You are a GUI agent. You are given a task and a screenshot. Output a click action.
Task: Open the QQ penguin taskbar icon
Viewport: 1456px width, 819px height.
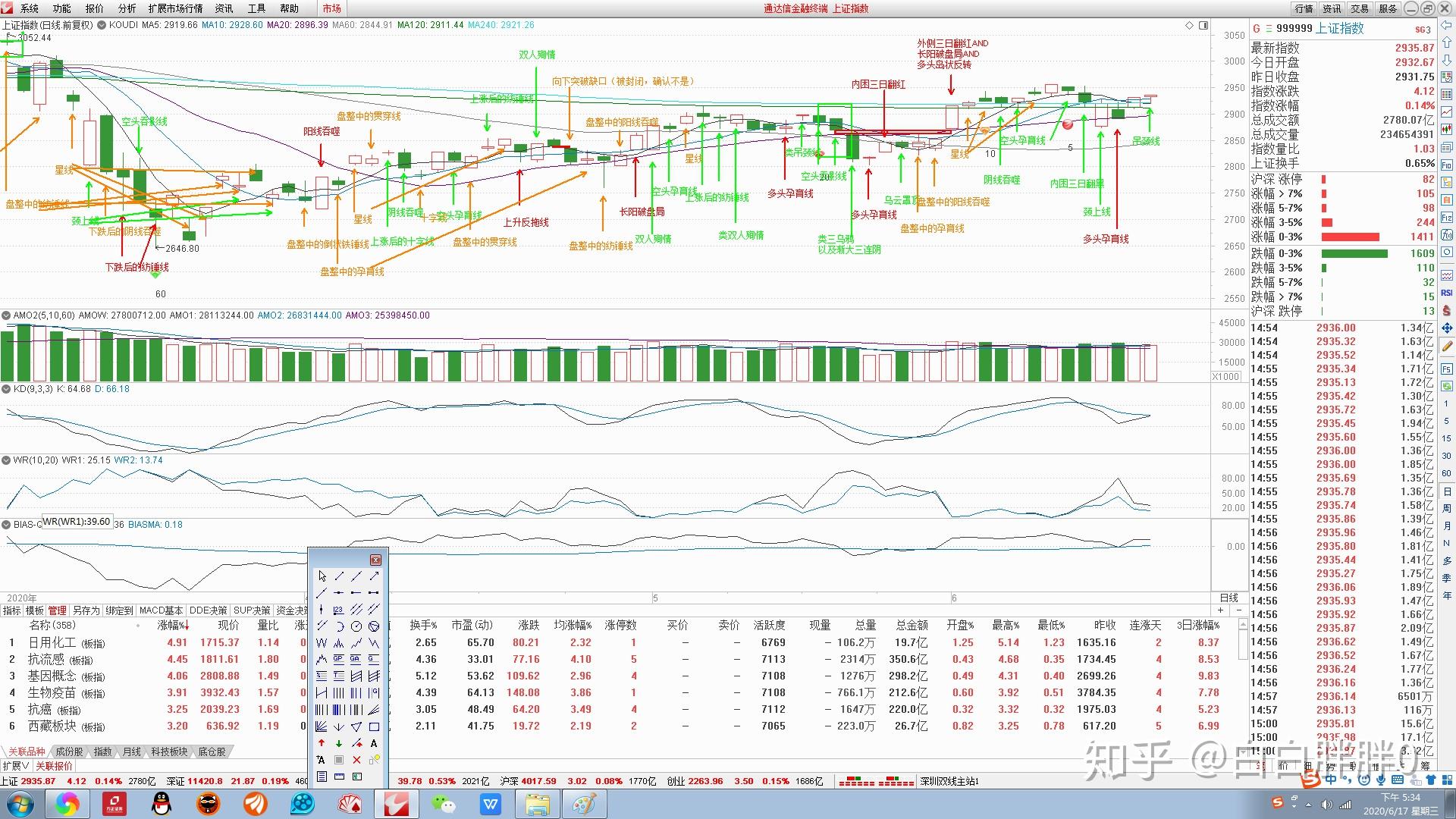click(162, 804)
